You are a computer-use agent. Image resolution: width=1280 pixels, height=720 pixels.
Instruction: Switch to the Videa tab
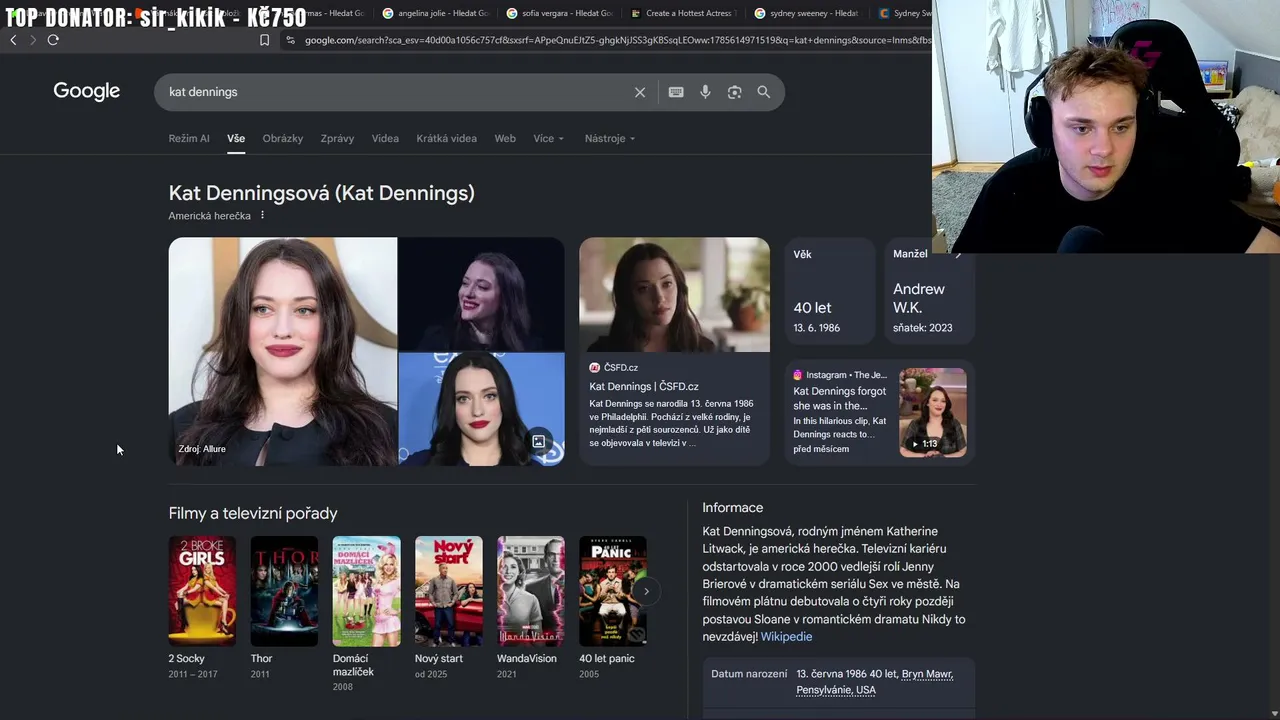[x=385, y=138]
